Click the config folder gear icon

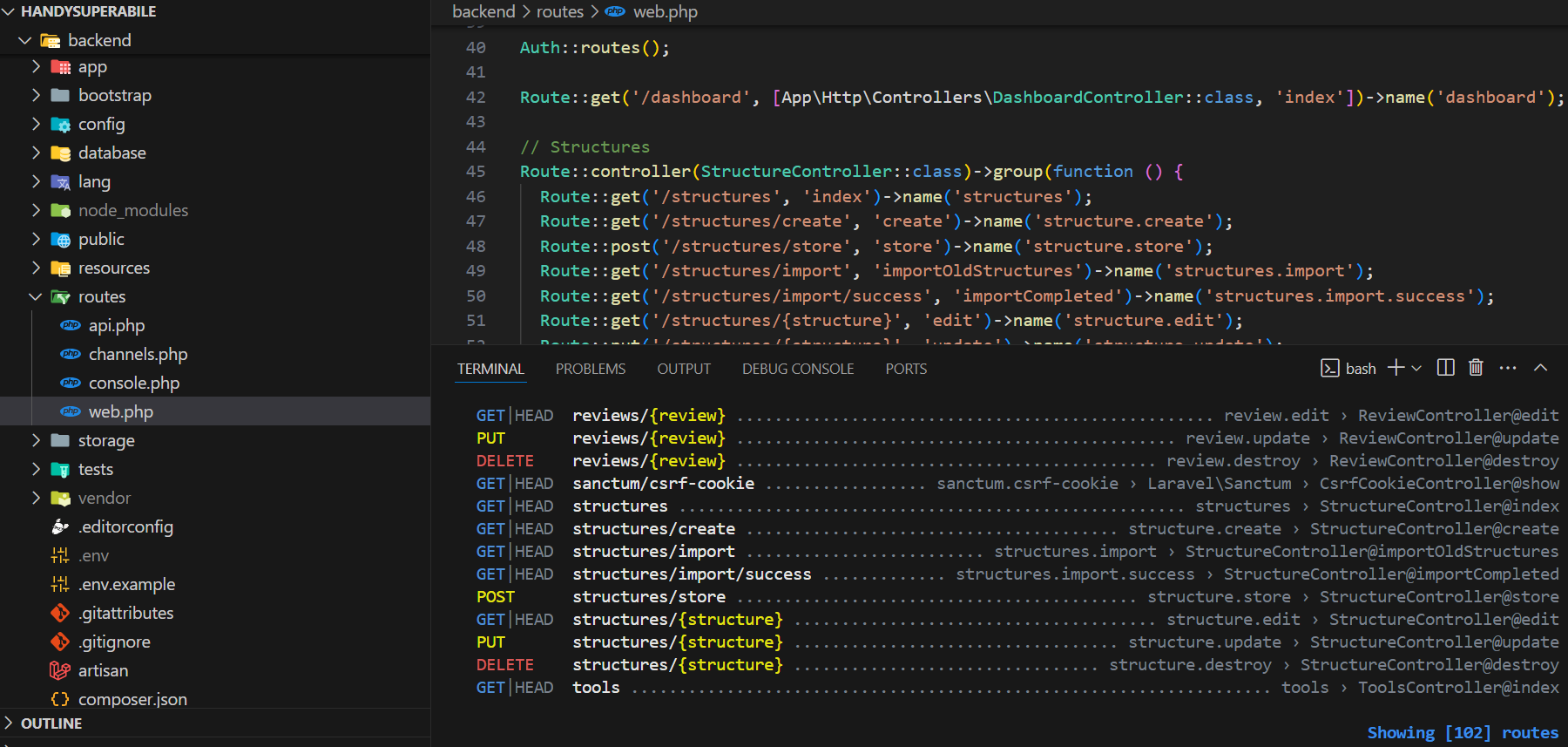tap(60, 125)
